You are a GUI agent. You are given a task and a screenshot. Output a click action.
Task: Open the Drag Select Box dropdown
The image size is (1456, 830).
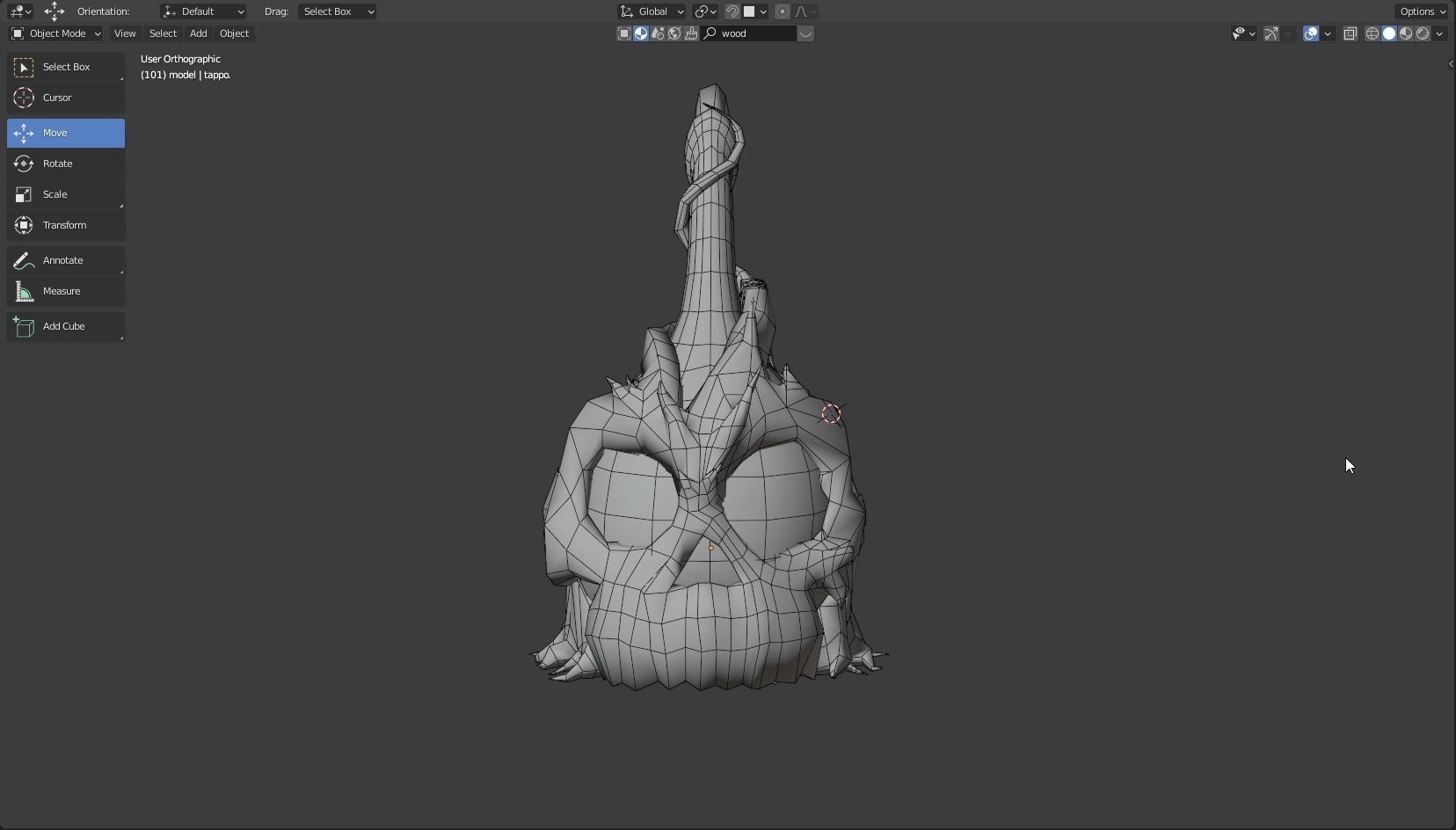point(337,11)
